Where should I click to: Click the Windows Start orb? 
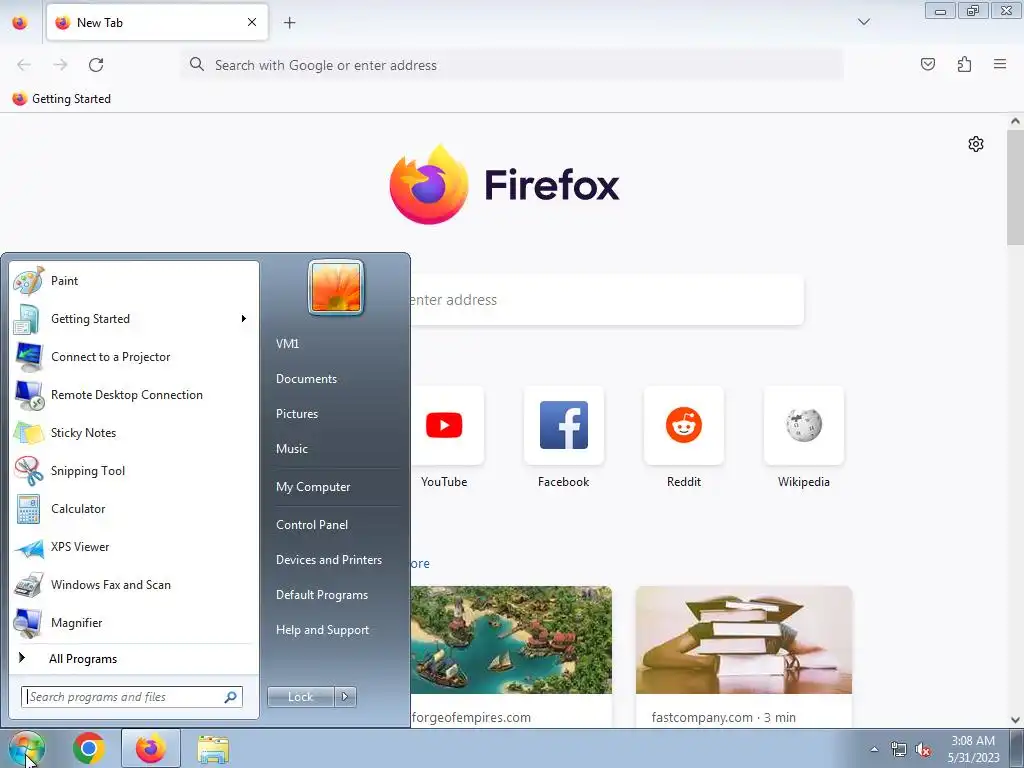point(26,748)
